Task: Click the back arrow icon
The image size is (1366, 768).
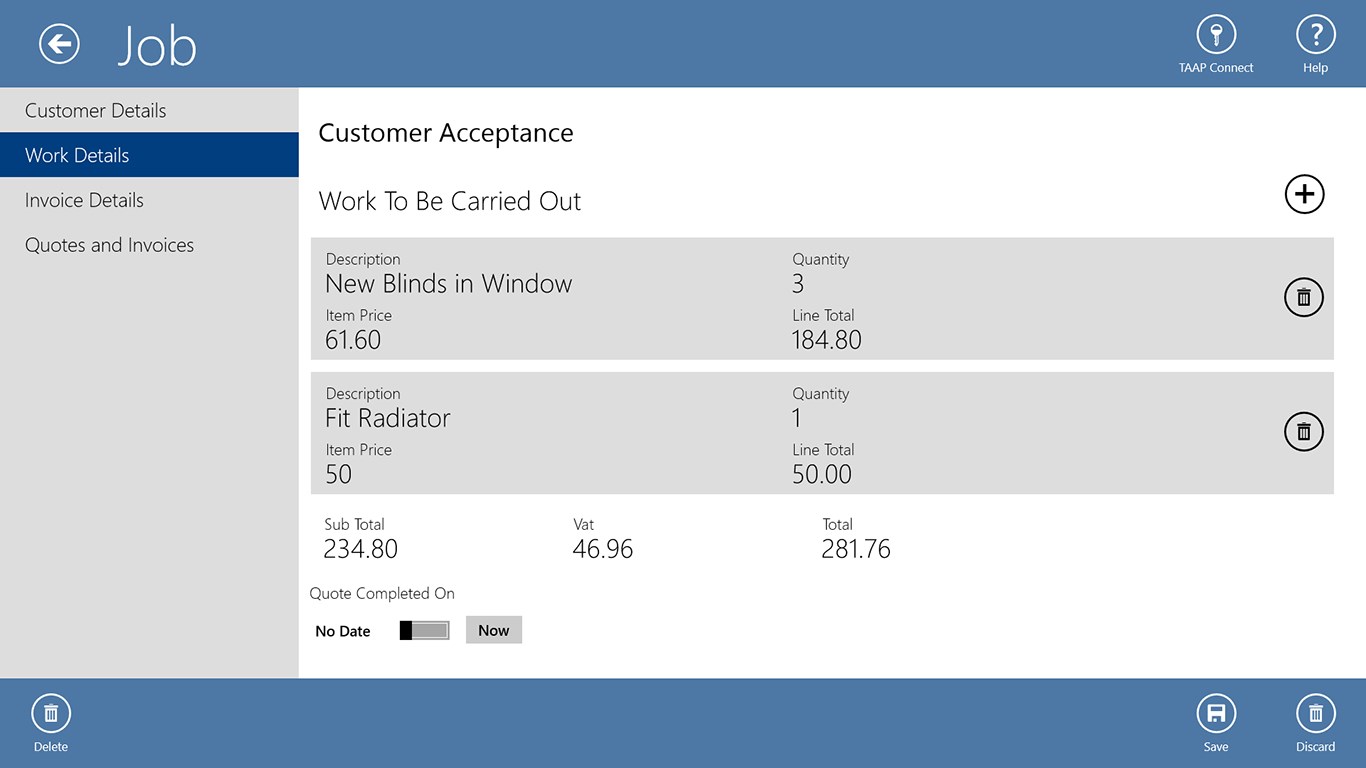Action: pos(60,44)
